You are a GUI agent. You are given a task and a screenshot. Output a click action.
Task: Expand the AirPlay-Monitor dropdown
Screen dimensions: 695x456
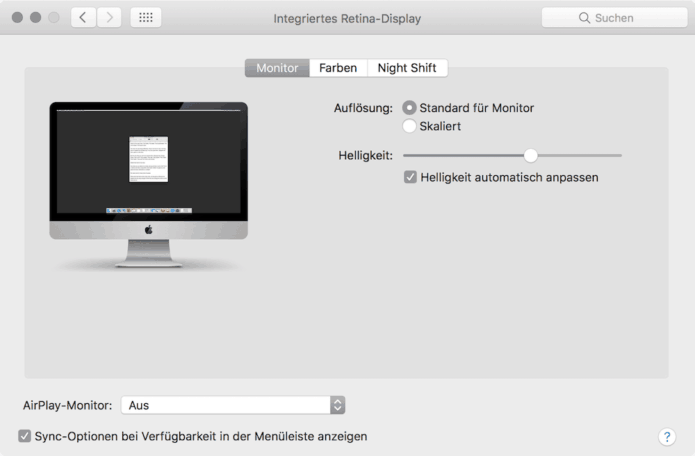tap(337, 405)
